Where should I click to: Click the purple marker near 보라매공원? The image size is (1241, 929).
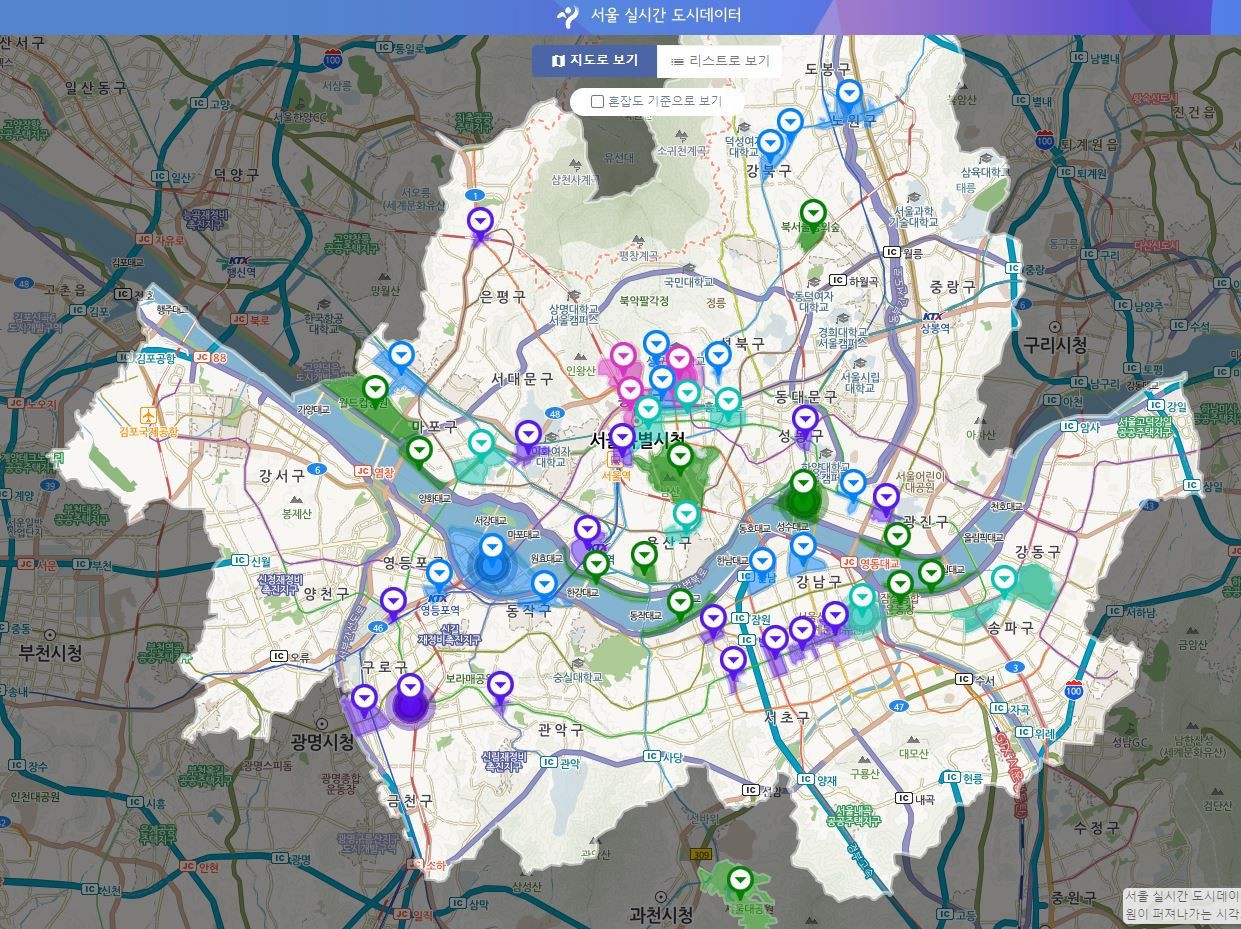[500, 687]
